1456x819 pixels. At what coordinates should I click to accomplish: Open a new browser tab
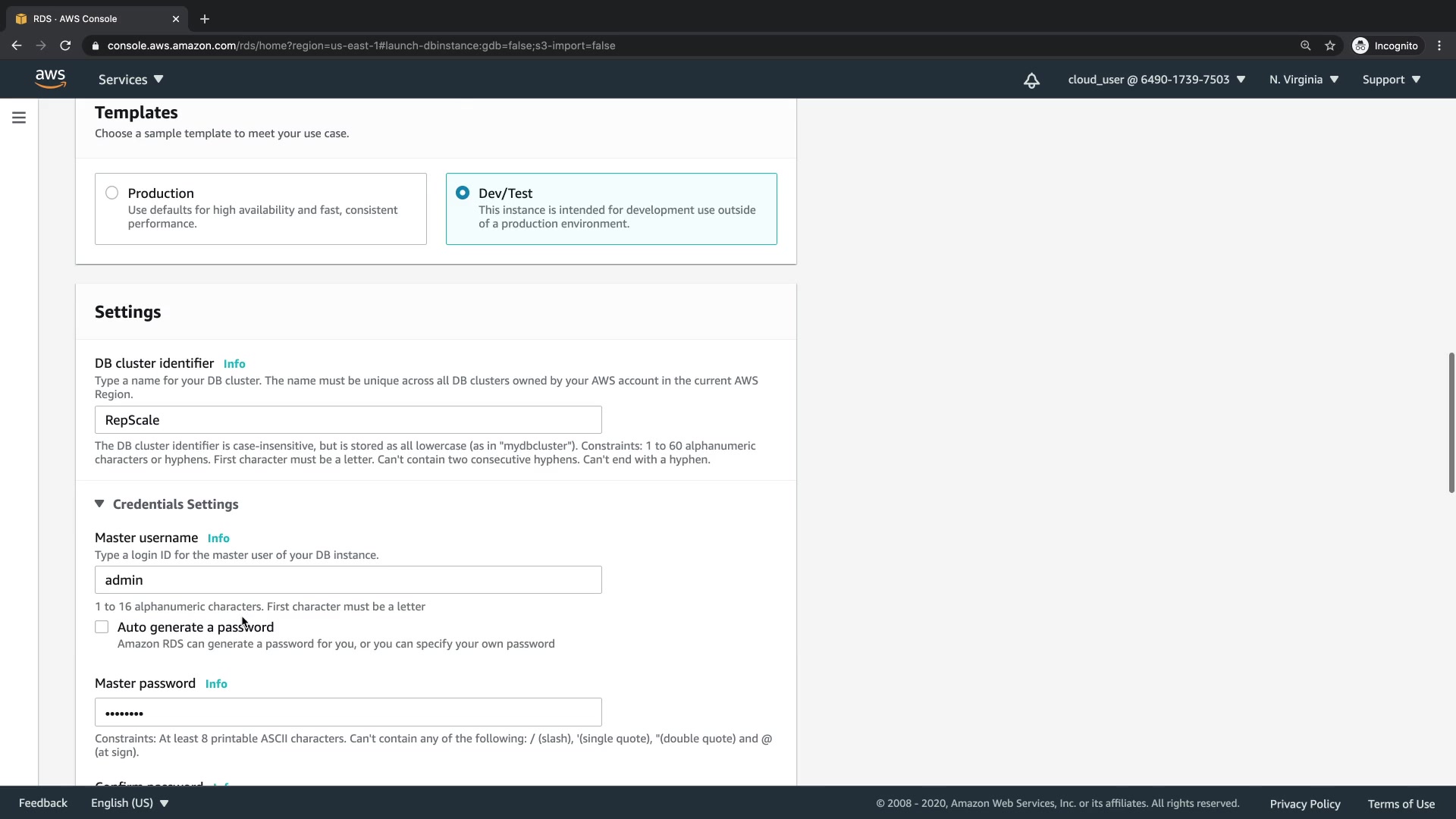205,19
